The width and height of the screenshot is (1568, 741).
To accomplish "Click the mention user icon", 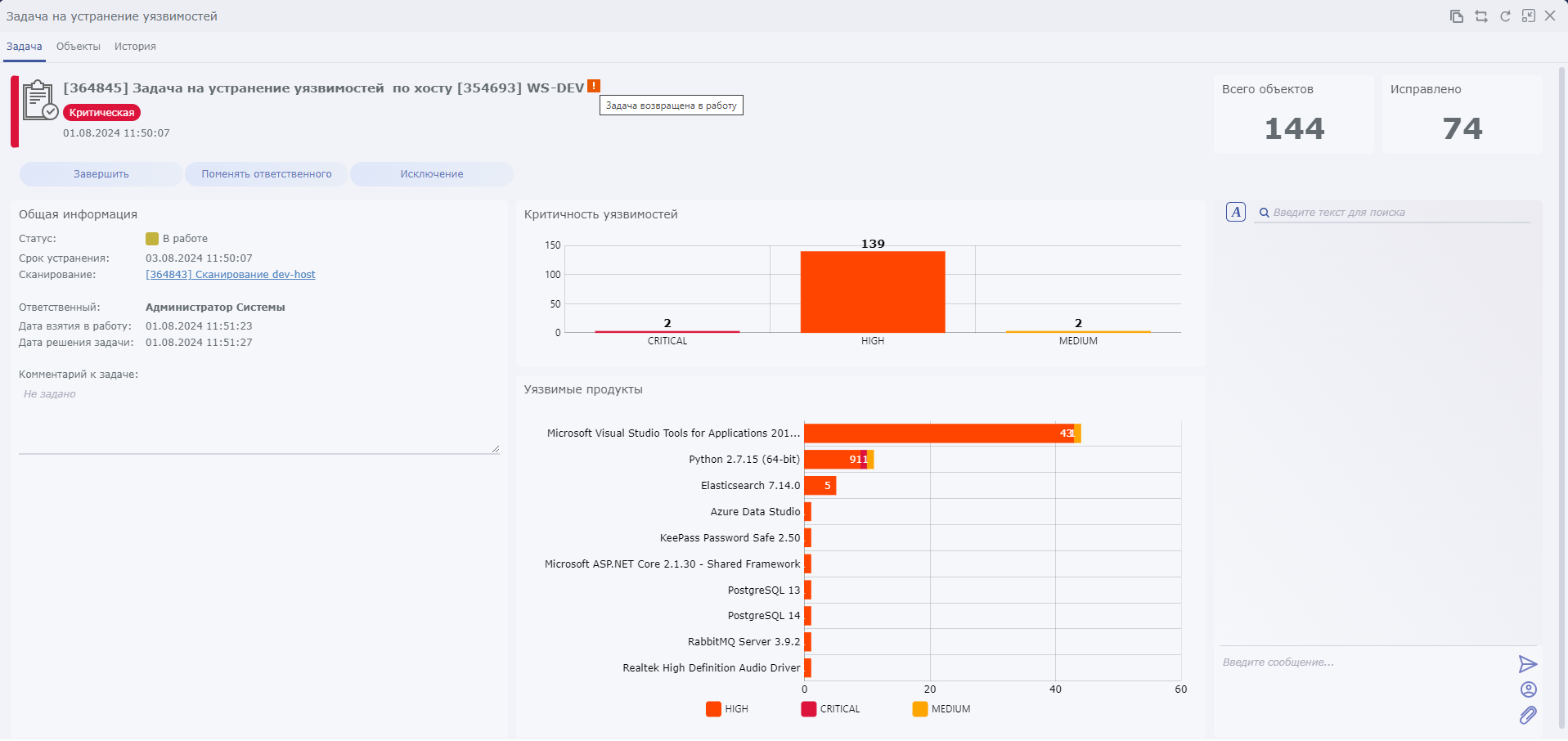I will tap(1528, 689).
